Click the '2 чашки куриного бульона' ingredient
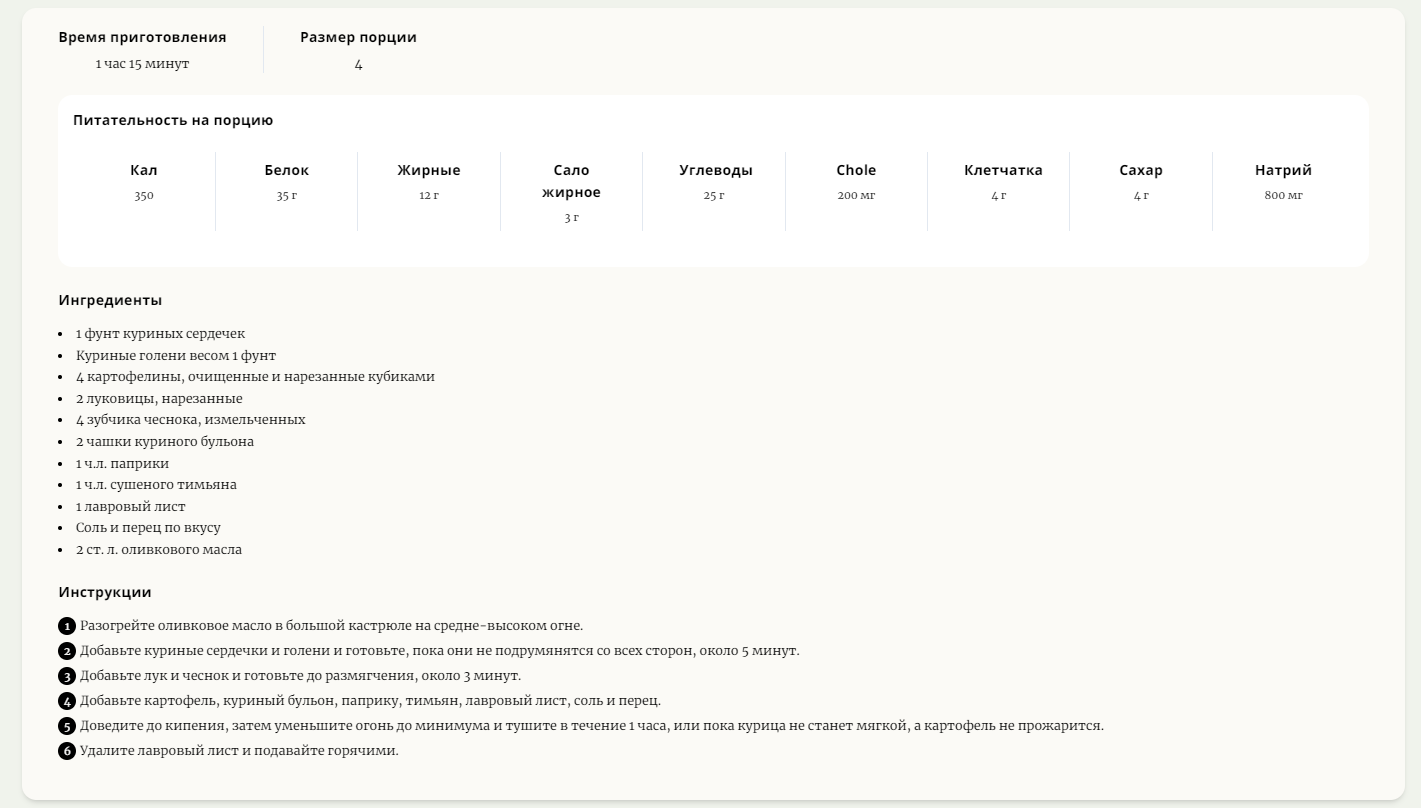The width and height of the screenshot is (1421, 808). click(x=165, y=442)
